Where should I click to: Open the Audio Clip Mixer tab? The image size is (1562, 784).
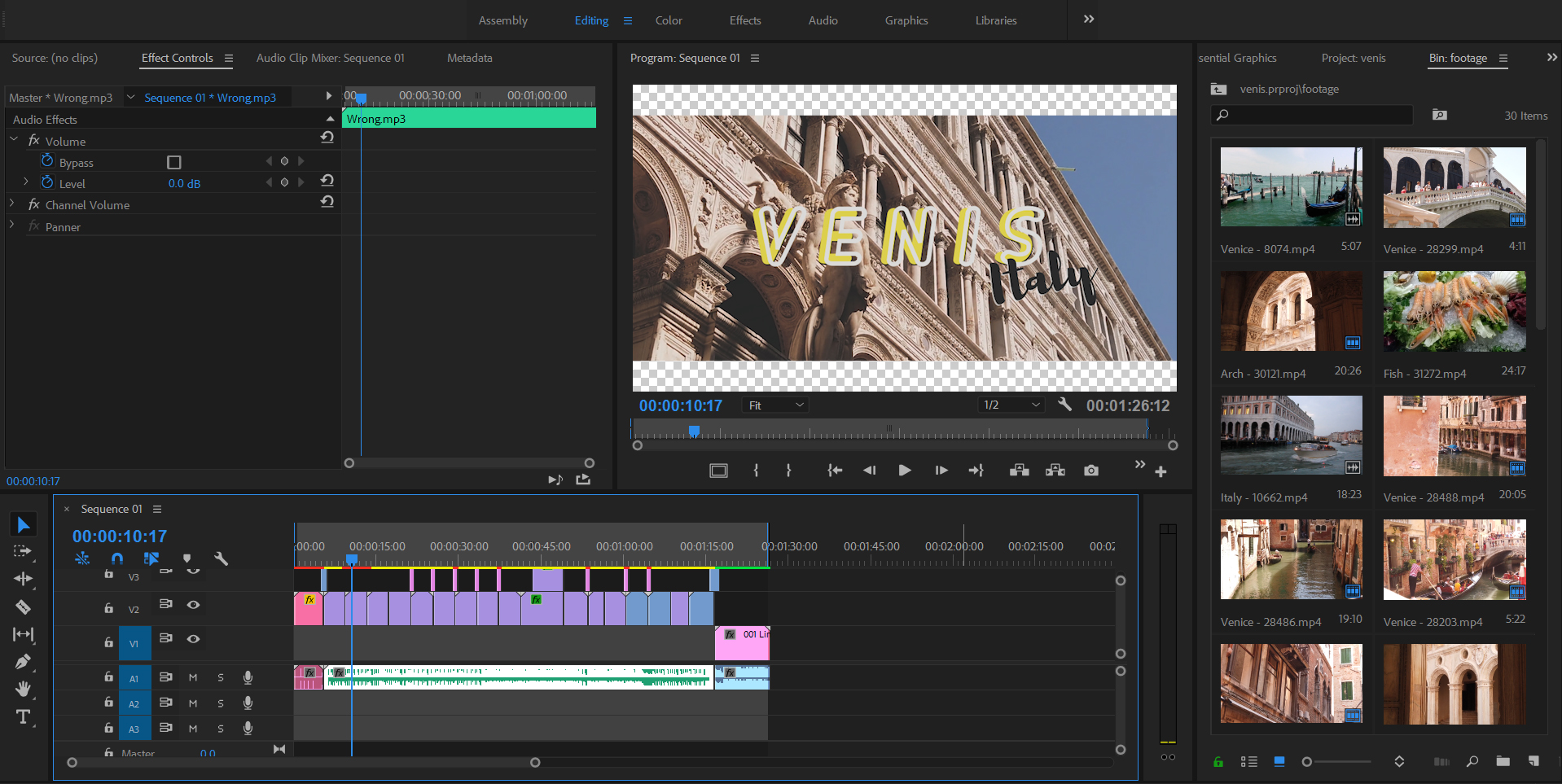(330, 58)
